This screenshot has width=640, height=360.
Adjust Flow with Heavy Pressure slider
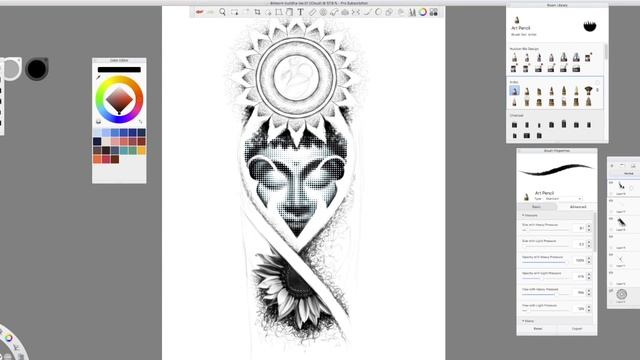(x=545, y=294)
